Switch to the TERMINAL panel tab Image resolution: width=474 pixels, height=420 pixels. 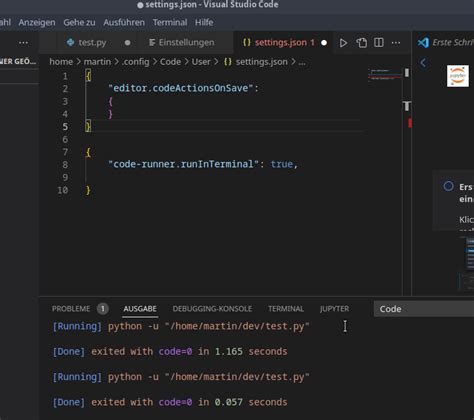click(286, 309)
